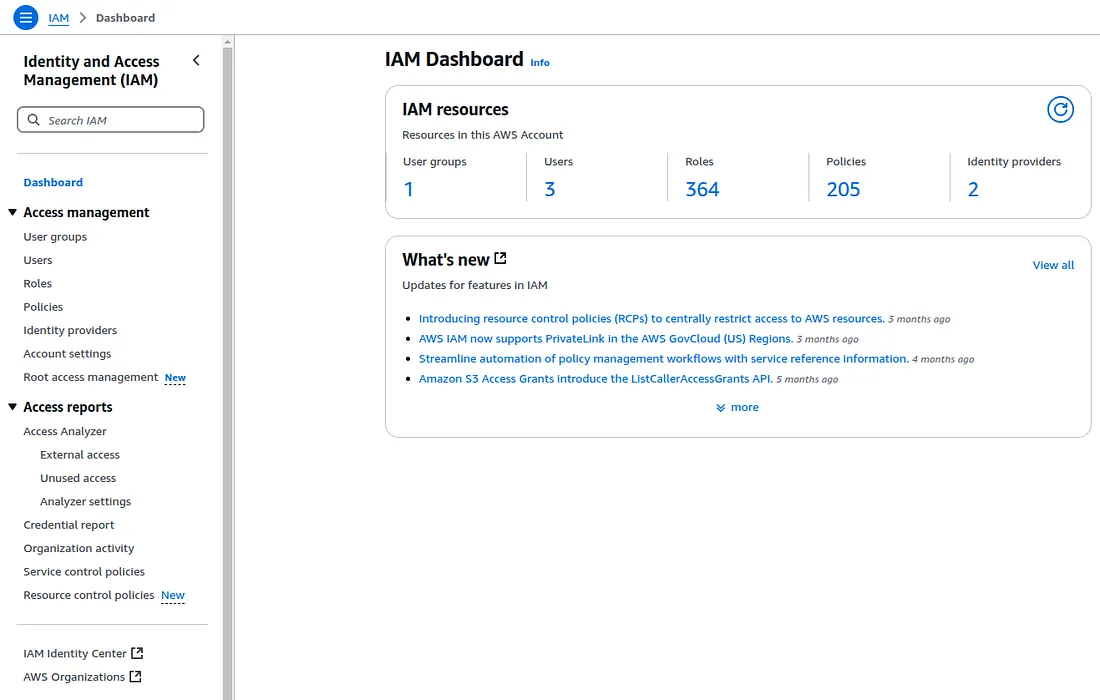Open Identity providers in the sidebar

coord(70,330)
